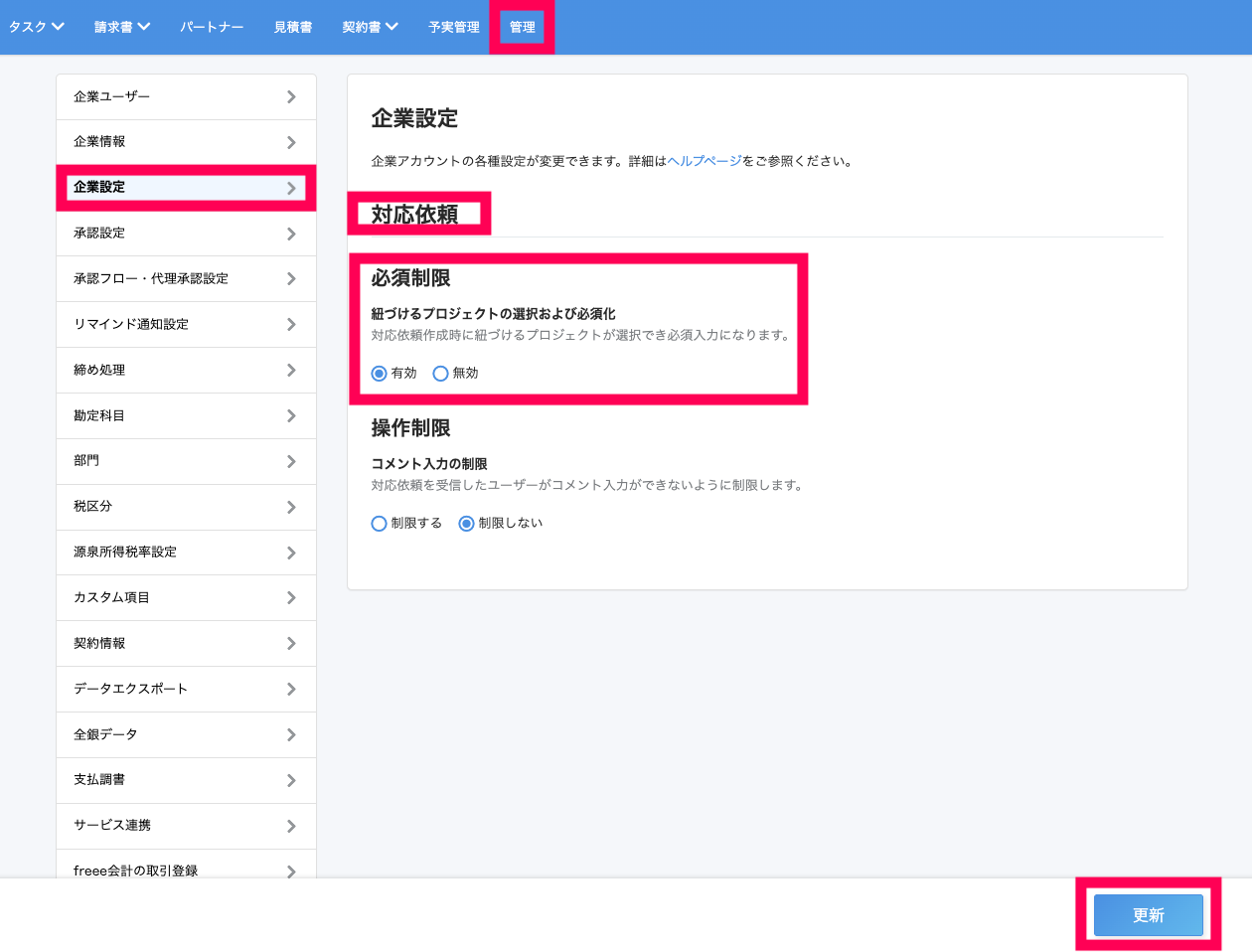The height and width of the screenshot is (952, 1252).
Task: Click the コメント入力の制限 label
Action: pos(429,464)
